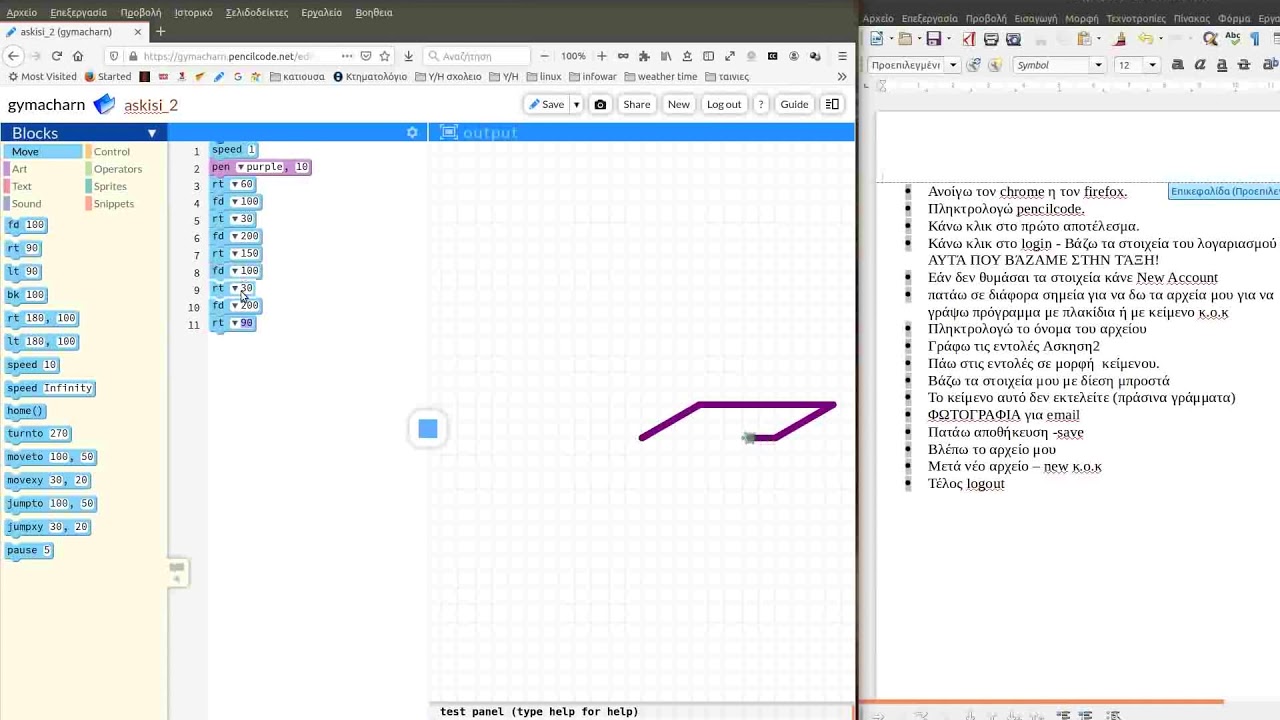Save the Writer document with the floppy icon
The height and width of the screenshot is (720, 1280).
933,39
